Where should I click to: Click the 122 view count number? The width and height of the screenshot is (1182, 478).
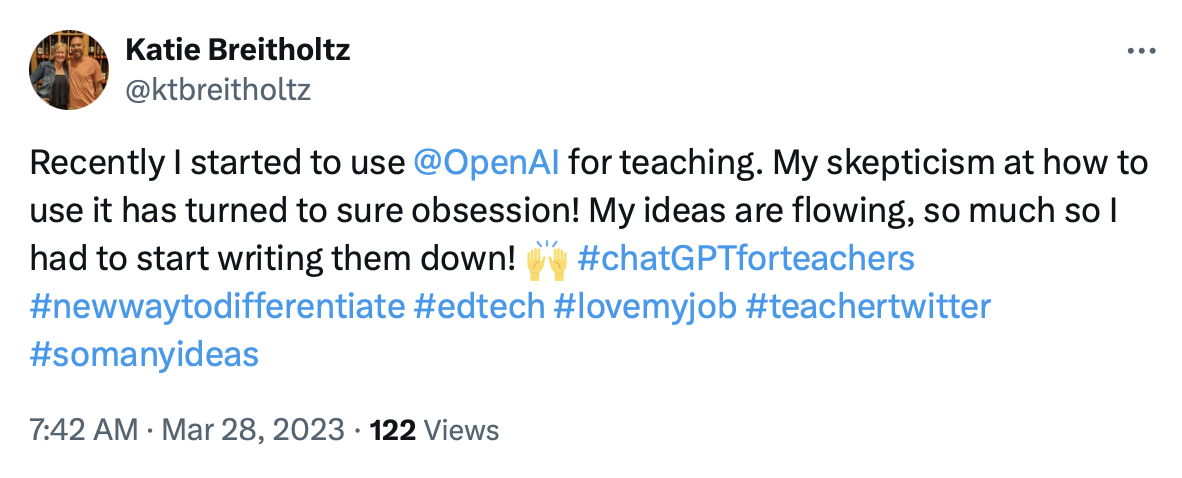393,431
